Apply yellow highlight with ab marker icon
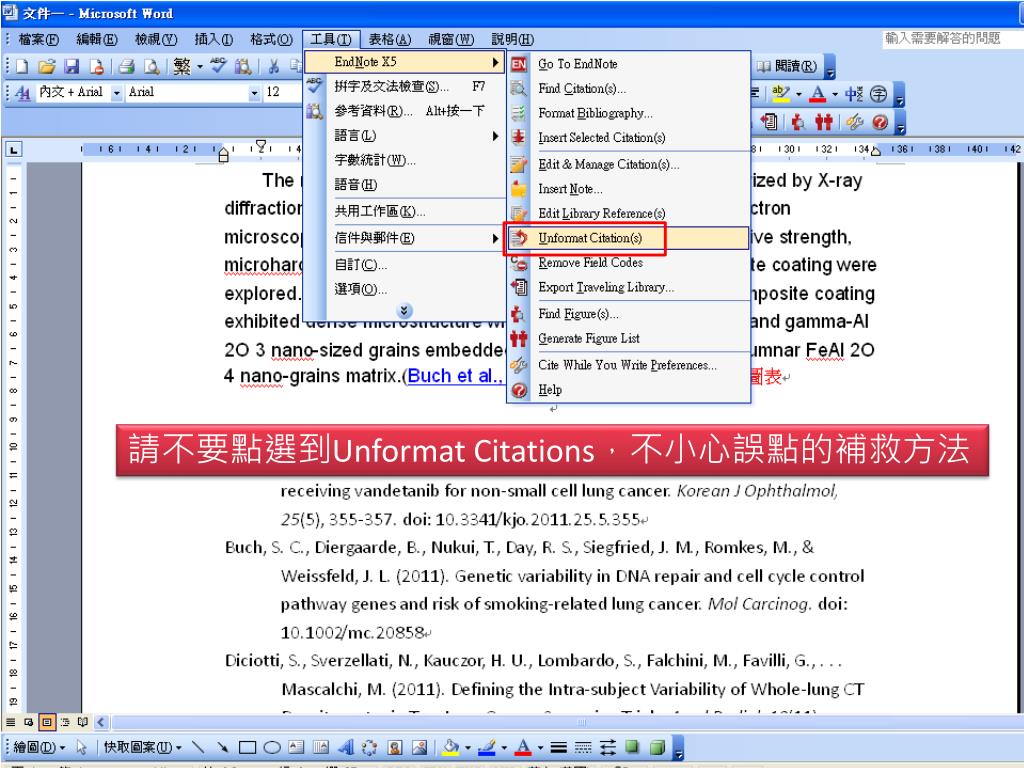The height and width of the screenshot is (768, 1024). point(780,93)
